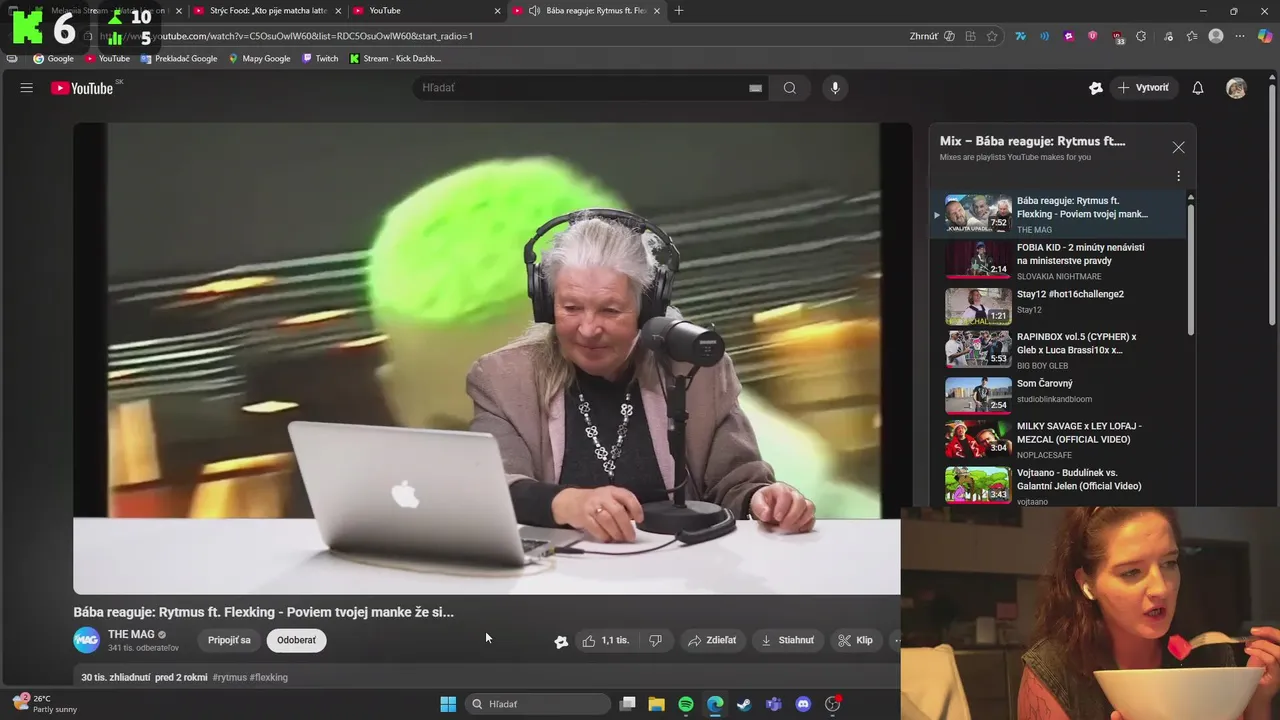Open a new browser tab
The image size is (1280, 720).
click(x=679, y=11)
